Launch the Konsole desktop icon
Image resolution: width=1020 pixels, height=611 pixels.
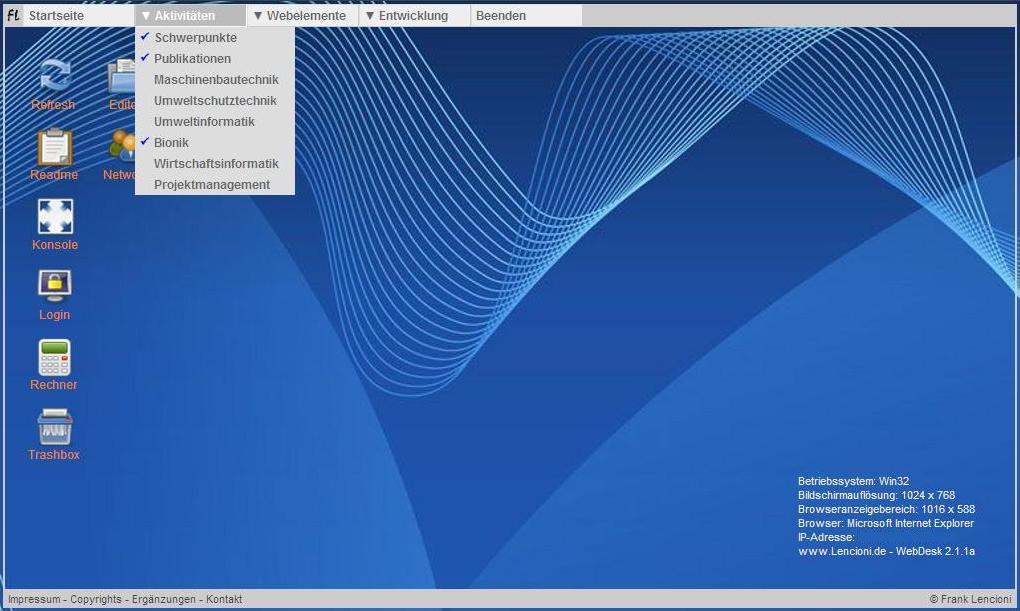click(x=54, y=217)
